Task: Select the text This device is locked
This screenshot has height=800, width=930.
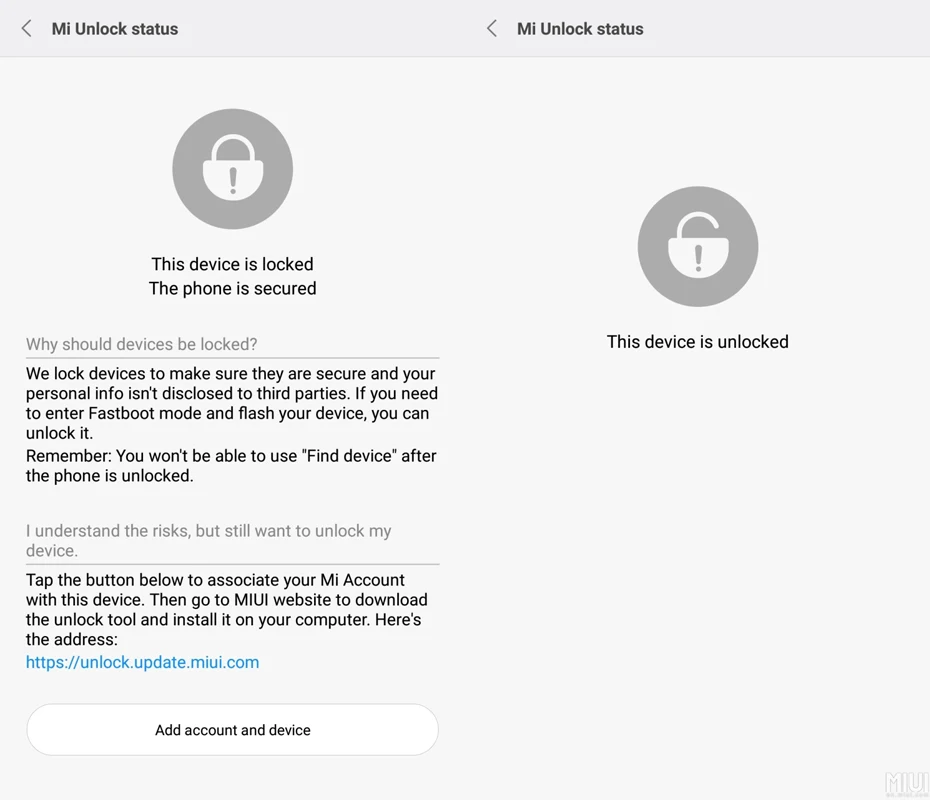Action: 232,264
